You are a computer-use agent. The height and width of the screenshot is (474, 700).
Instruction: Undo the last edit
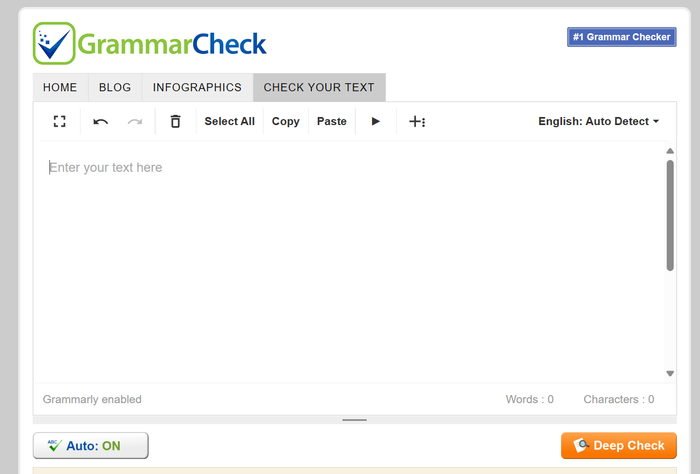[x=100, y=121]
